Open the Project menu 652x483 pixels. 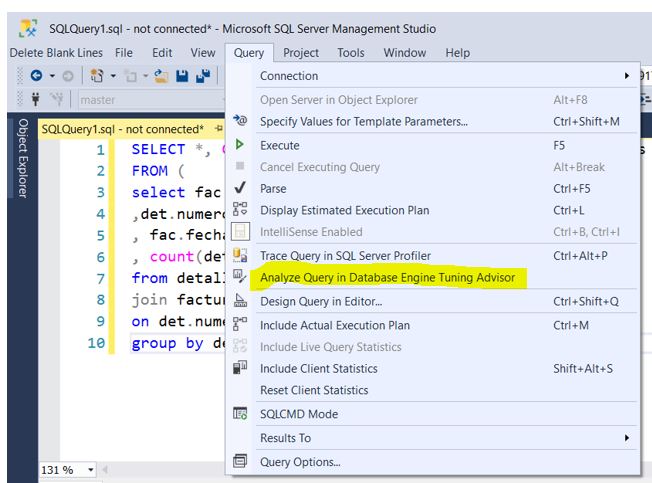(301, 53)
